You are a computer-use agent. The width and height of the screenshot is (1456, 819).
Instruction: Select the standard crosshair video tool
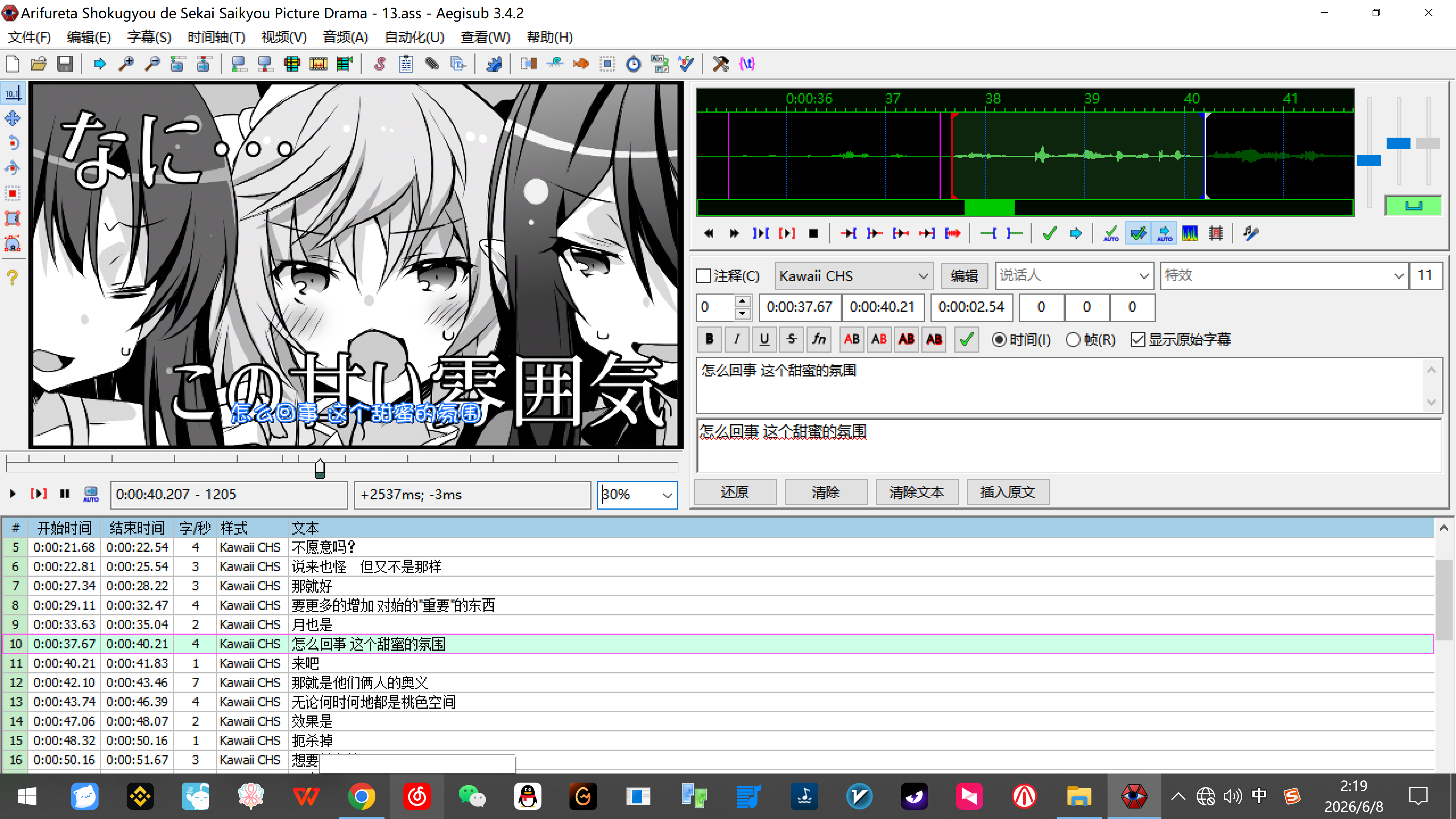tap(13, 93)
